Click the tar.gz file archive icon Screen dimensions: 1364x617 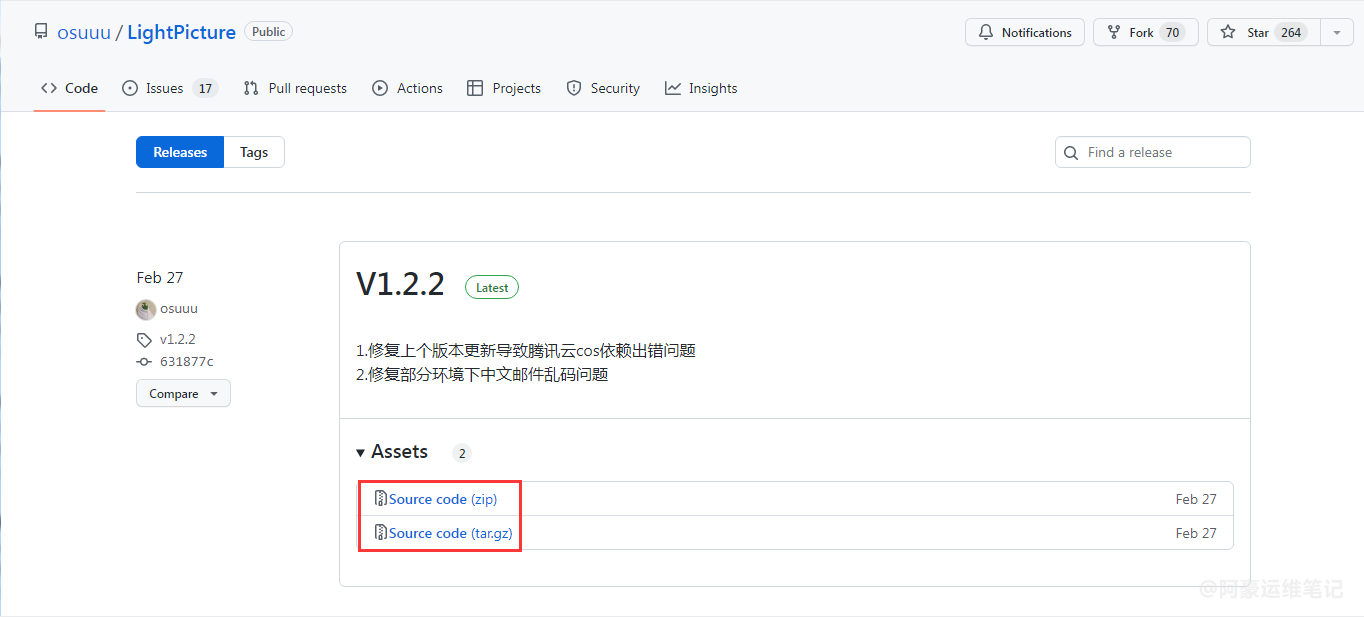[381, 533]
